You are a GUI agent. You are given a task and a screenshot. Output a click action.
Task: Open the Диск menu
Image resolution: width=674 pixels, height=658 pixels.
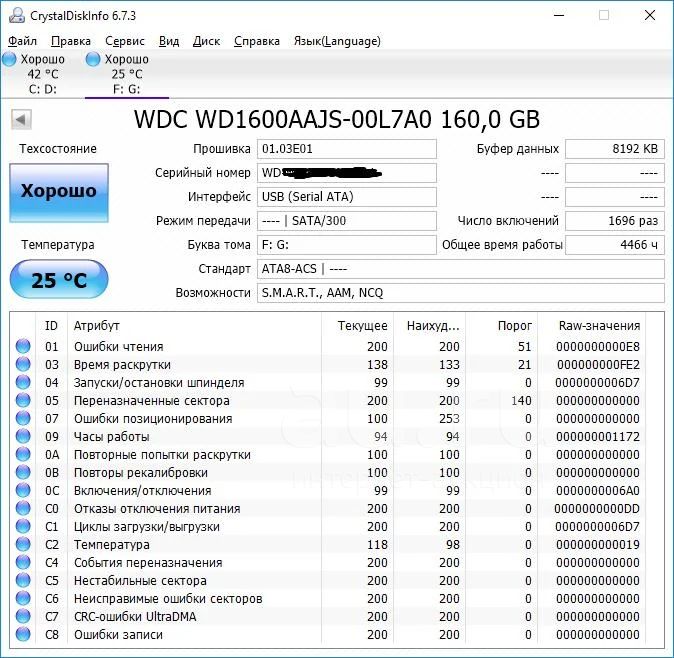click(206, 41)
